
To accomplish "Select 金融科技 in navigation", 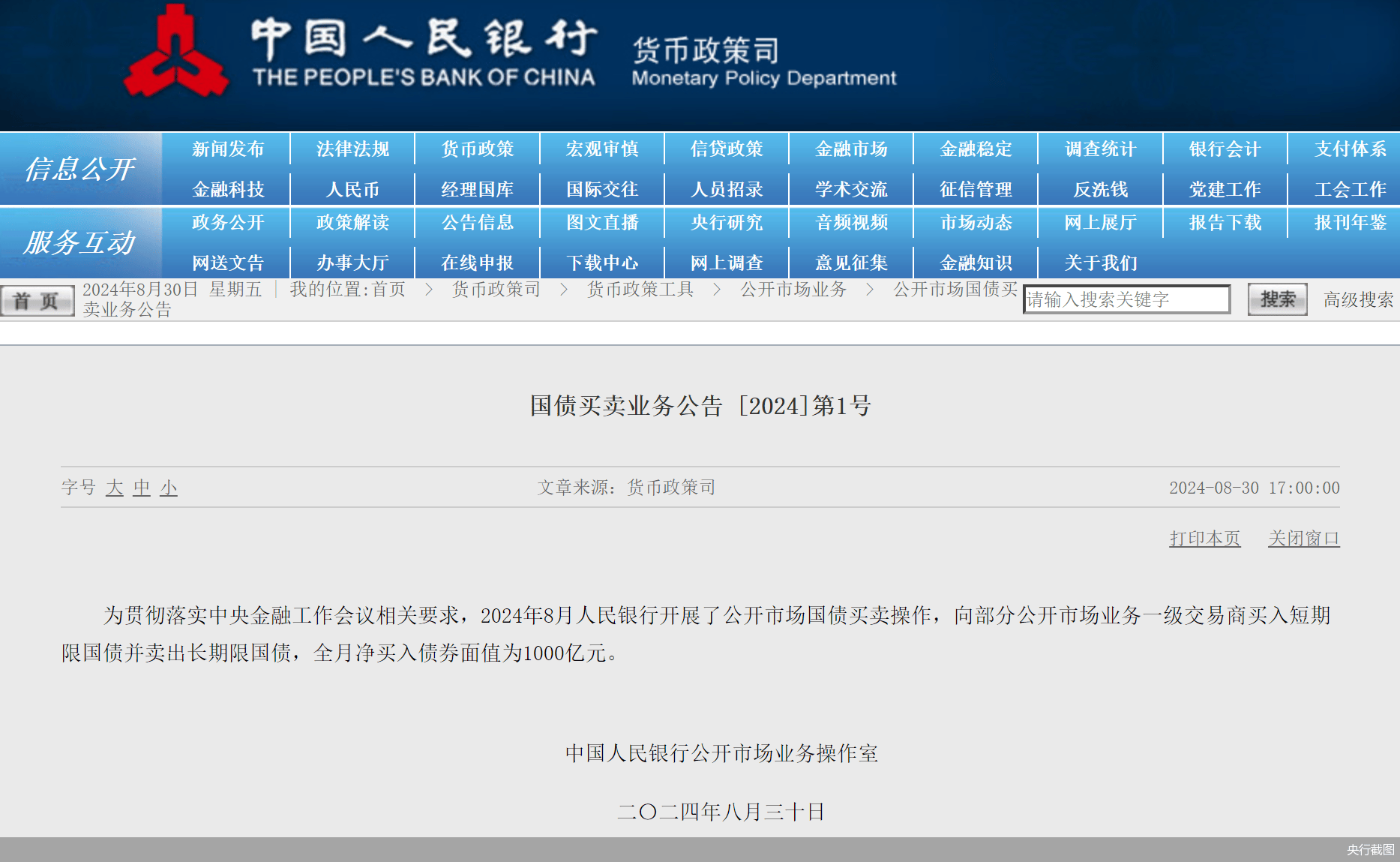I will coord(228,190).
